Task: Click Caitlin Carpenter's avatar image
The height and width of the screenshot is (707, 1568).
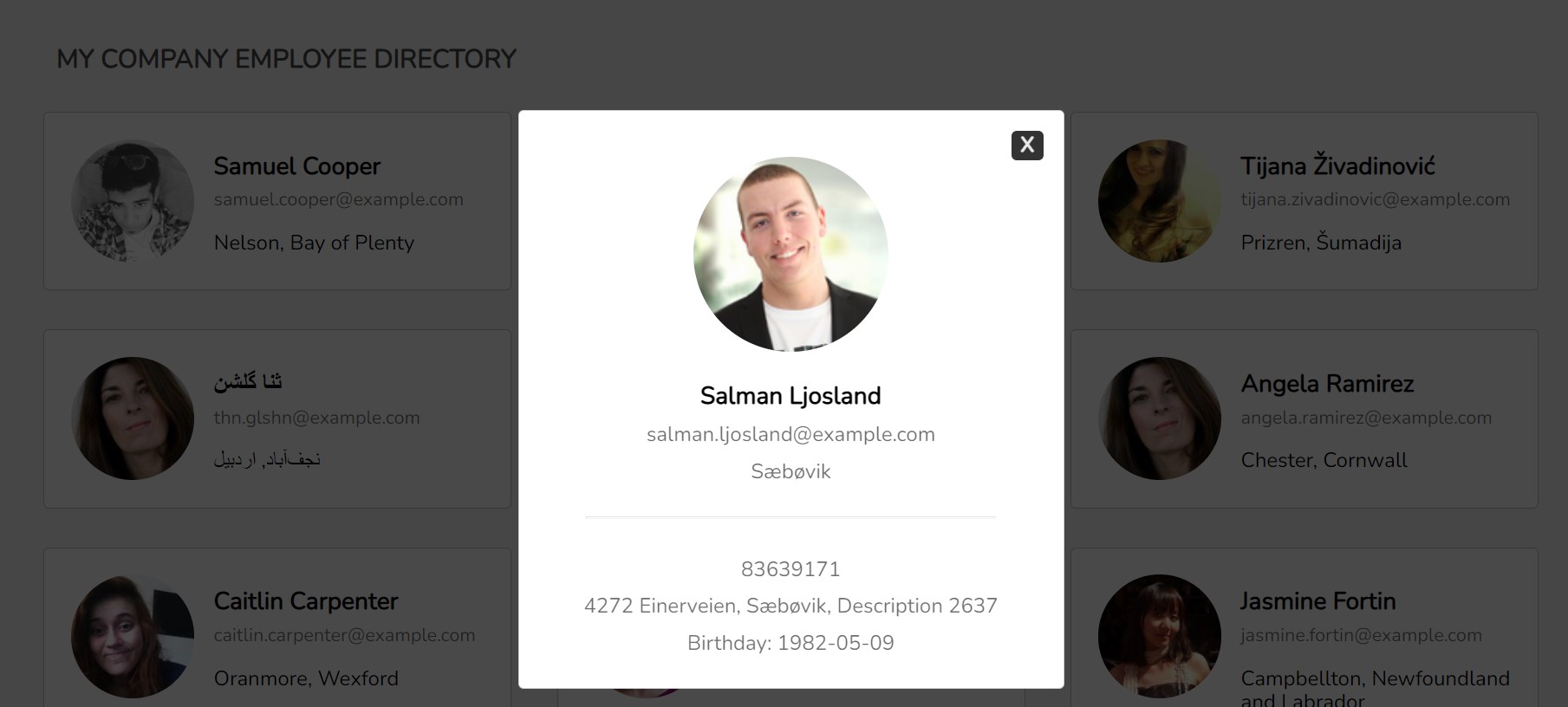Action: 133,637
